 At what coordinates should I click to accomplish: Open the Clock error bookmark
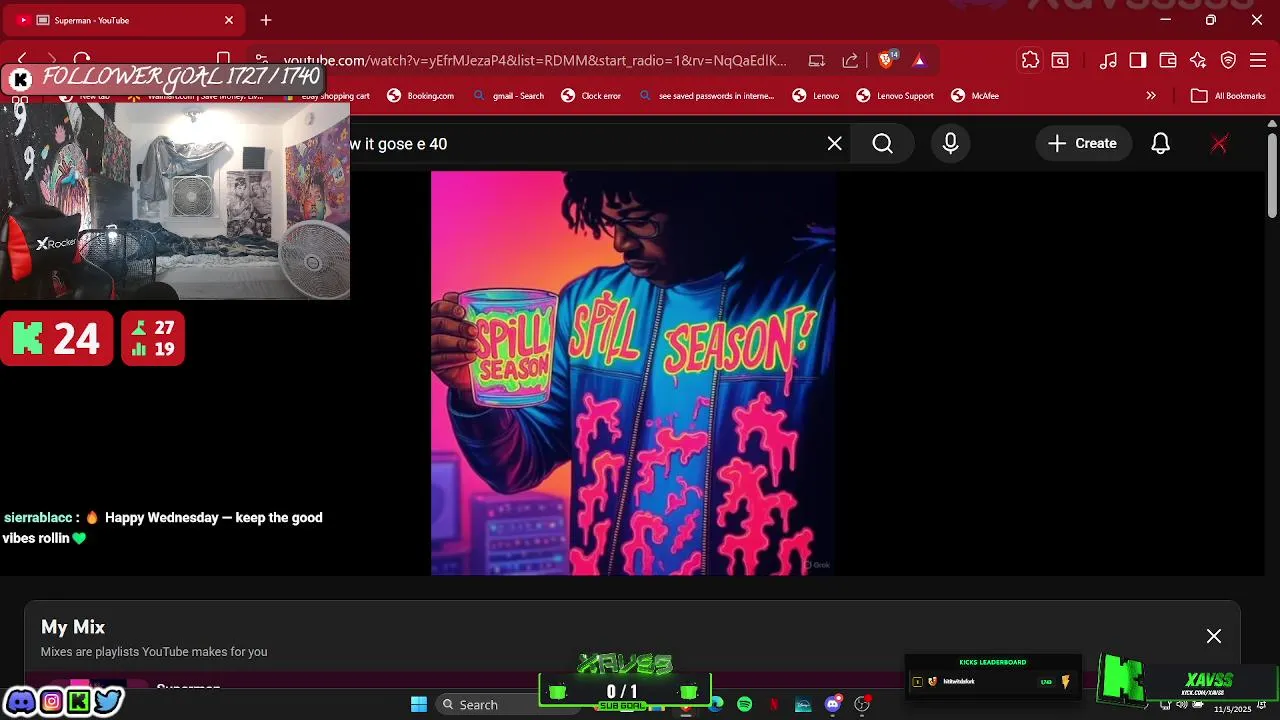click(x=591, y=96)
